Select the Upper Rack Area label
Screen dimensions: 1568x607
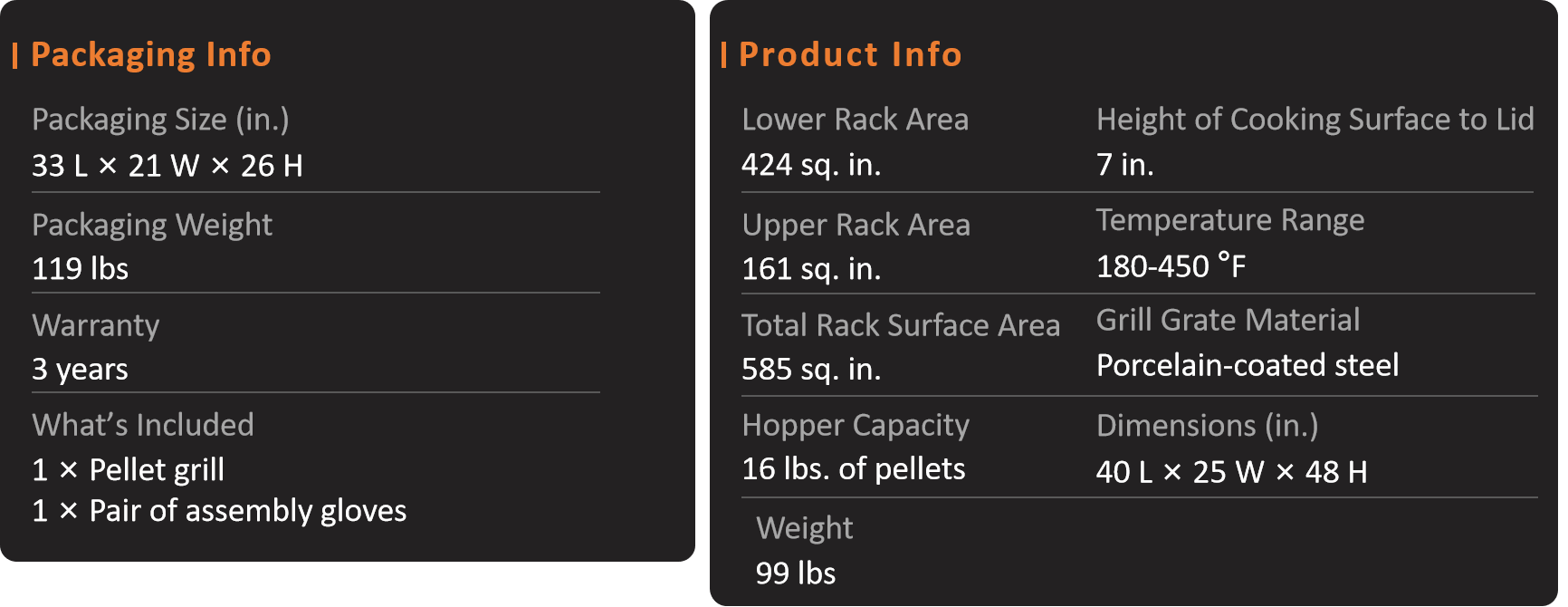[x=856, y=225]
